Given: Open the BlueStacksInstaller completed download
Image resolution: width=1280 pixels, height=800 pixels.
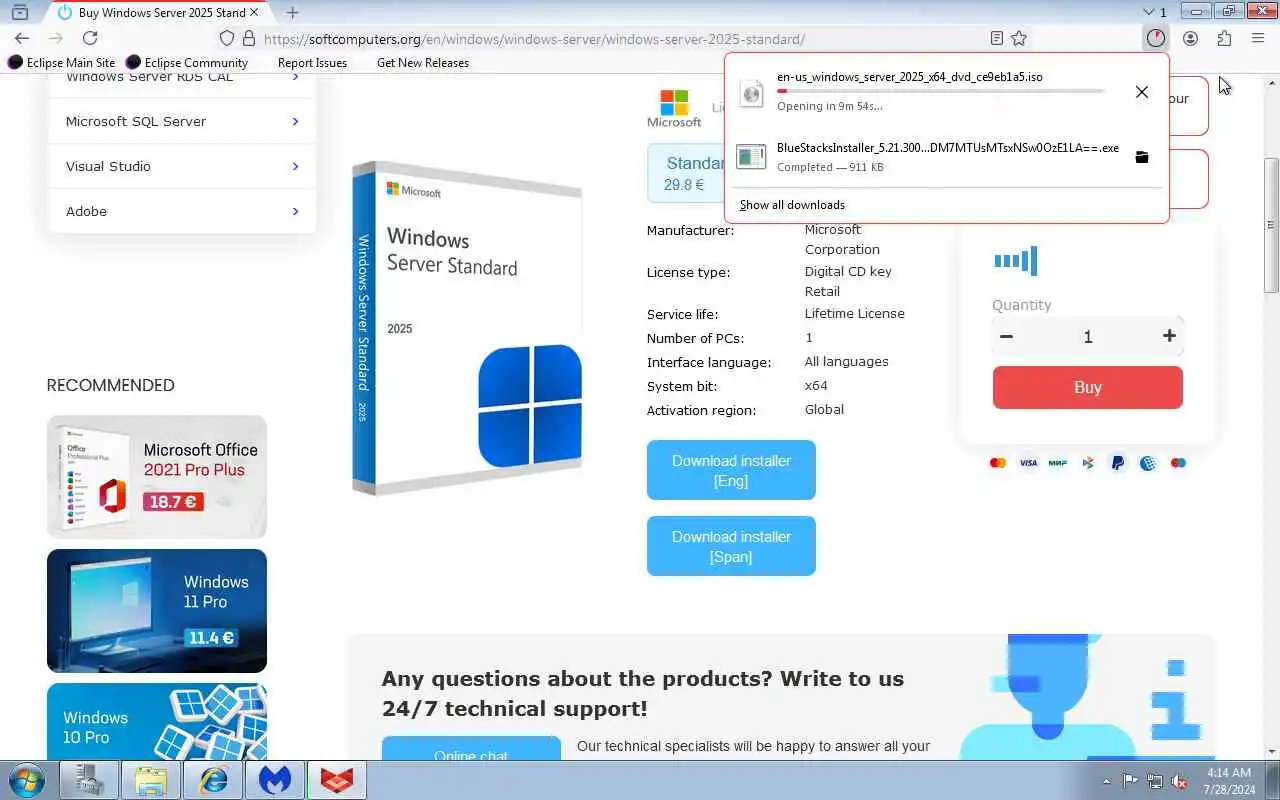Looking at the screenshot, I should tap(945, 157).
